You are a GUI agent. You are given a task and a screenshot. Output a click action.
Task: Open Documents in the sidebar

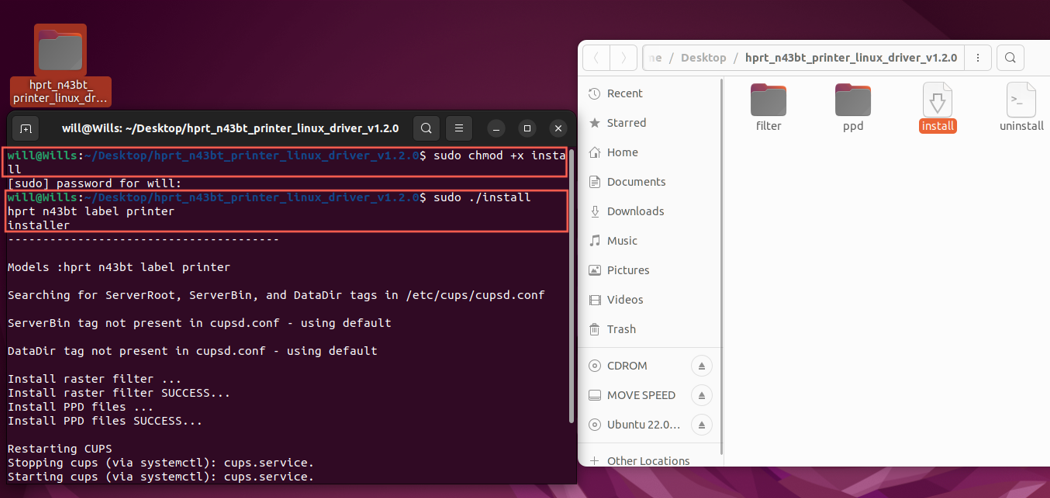click(x=650, y=182)
